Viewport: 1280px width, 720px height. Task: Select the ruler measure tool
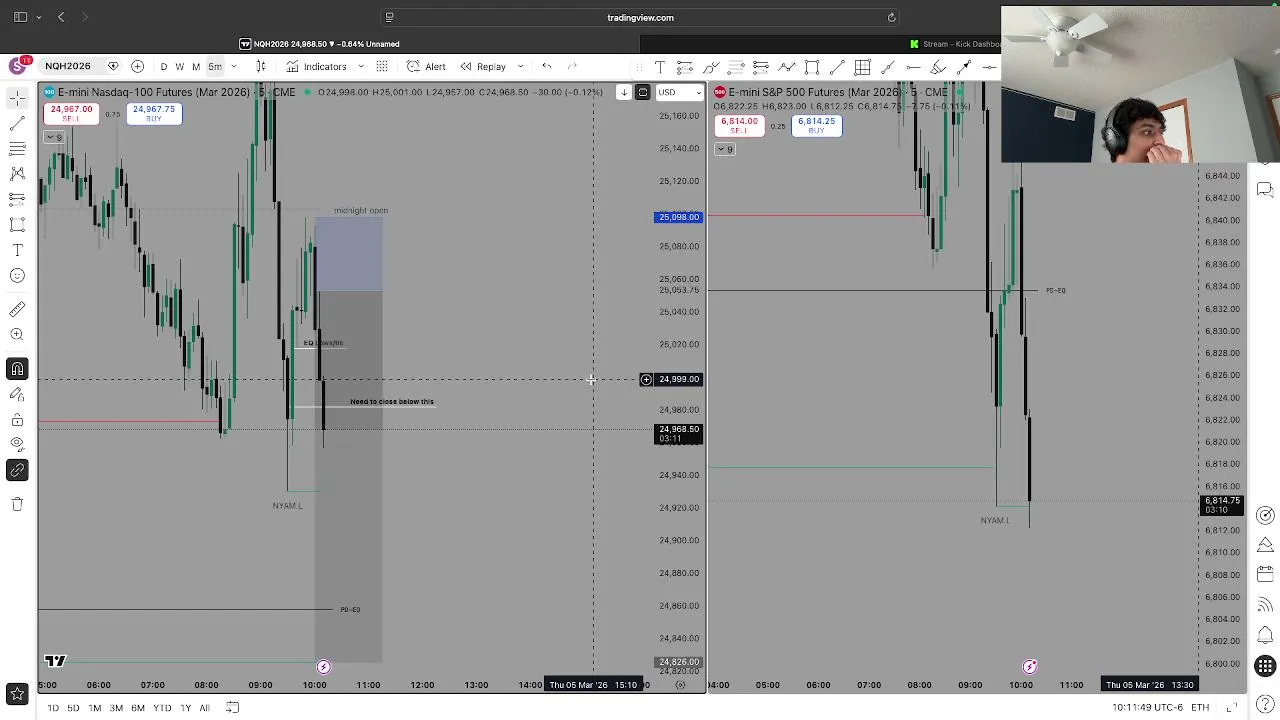pos(17,310)
